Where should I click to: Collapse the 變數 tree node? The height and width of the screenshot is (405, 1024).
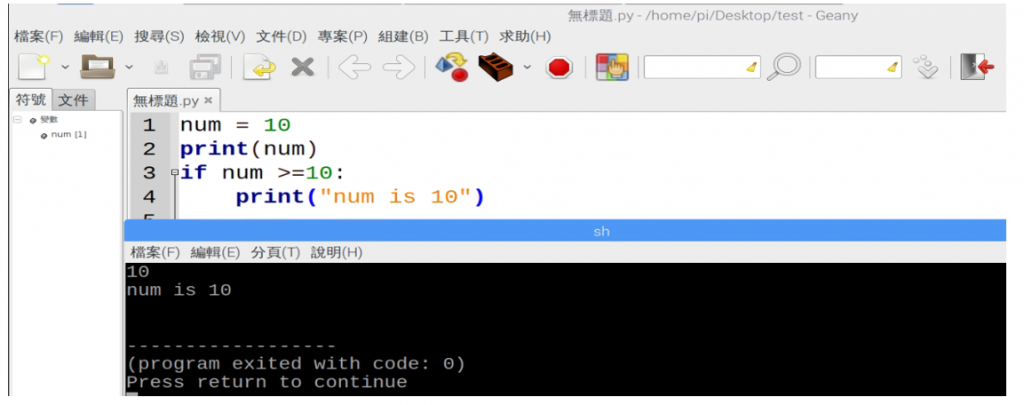[x=18, y=120]
